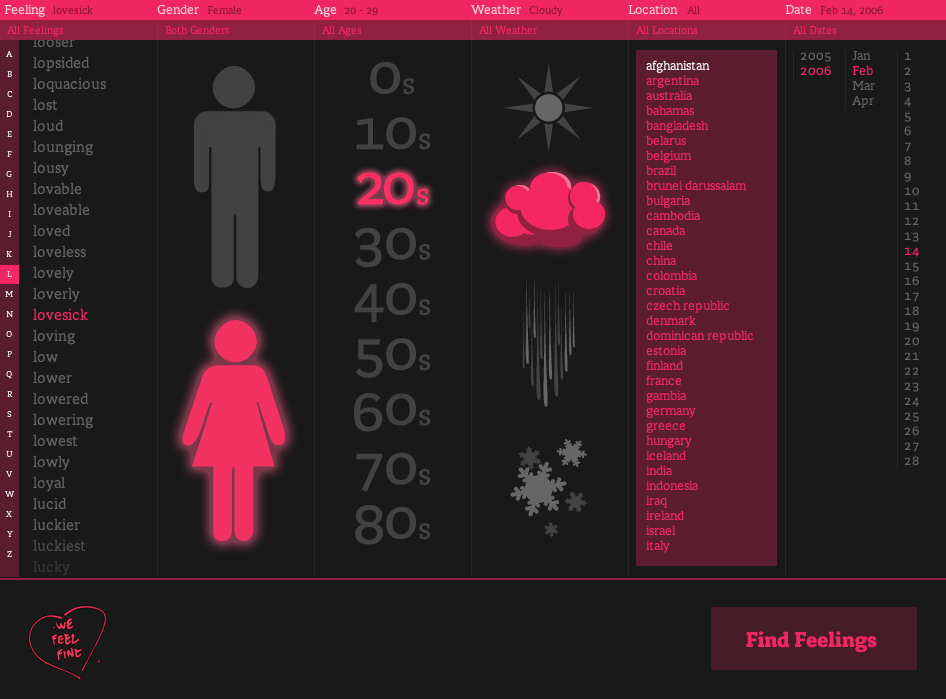
Task: Reset filter with All Feelings
Action: (x=35, y=31)
